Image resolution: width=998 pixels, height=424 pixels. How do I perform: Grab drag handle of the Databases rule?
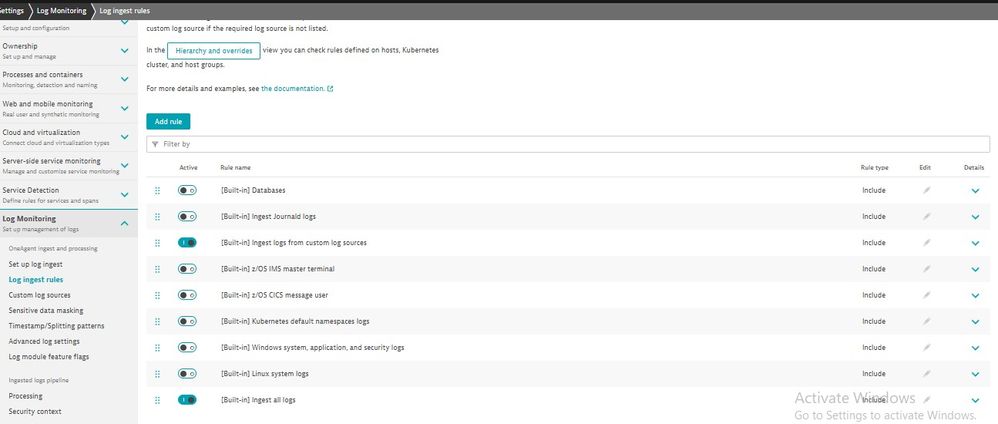pos(157,190)
